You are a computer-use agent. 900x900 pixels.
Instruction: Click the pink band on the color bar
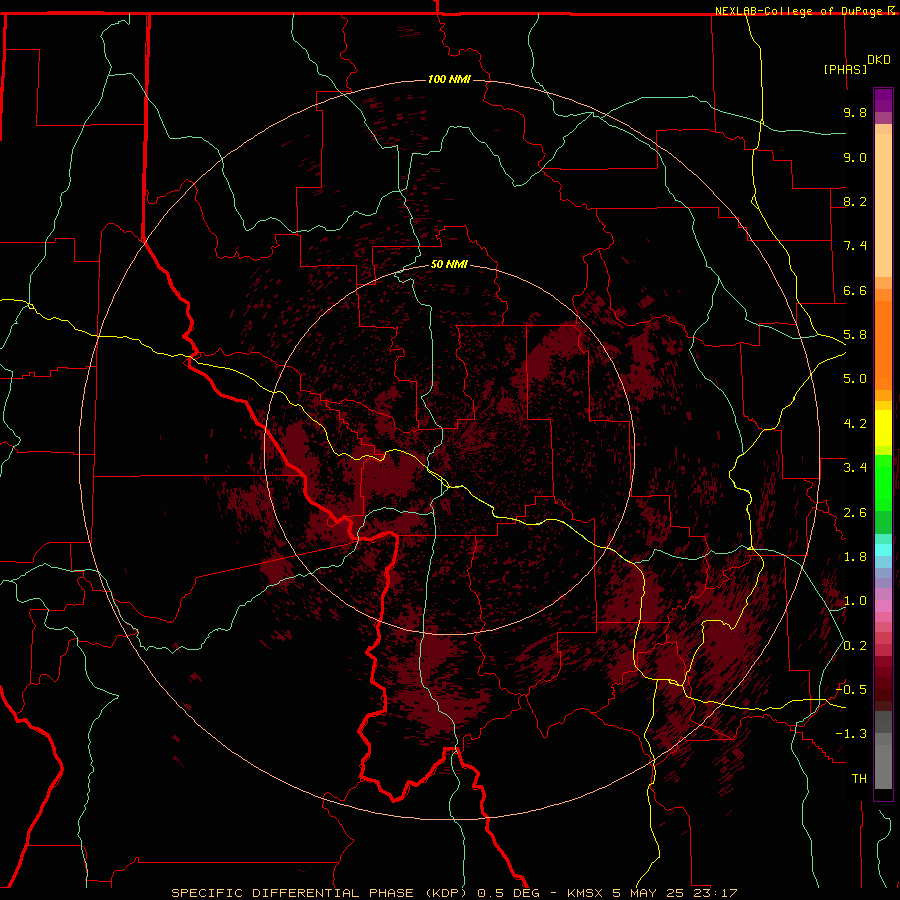(883, 606)
